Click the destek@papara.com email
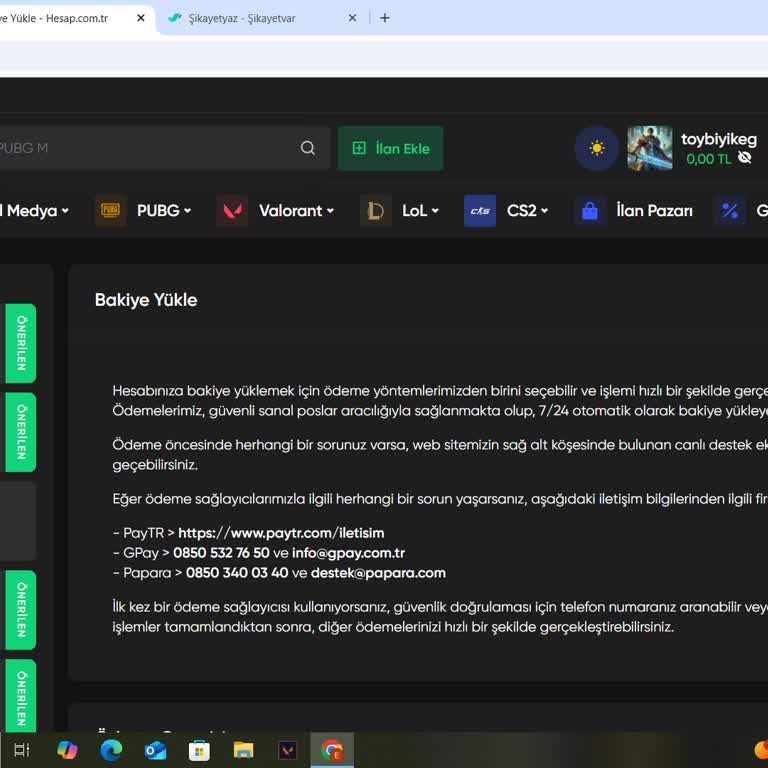This screenshot has height=768, width=768. [378, 573]
